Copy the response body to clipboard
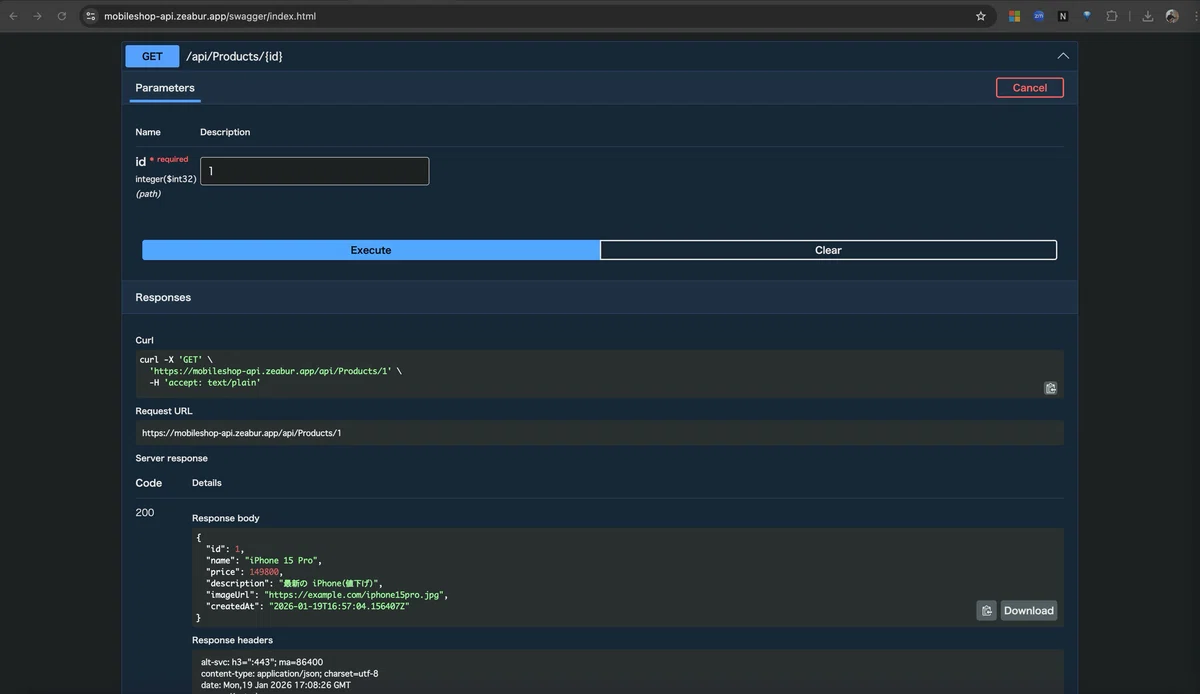This screenshot has height=694, width=1200. [x=986, y=611]
